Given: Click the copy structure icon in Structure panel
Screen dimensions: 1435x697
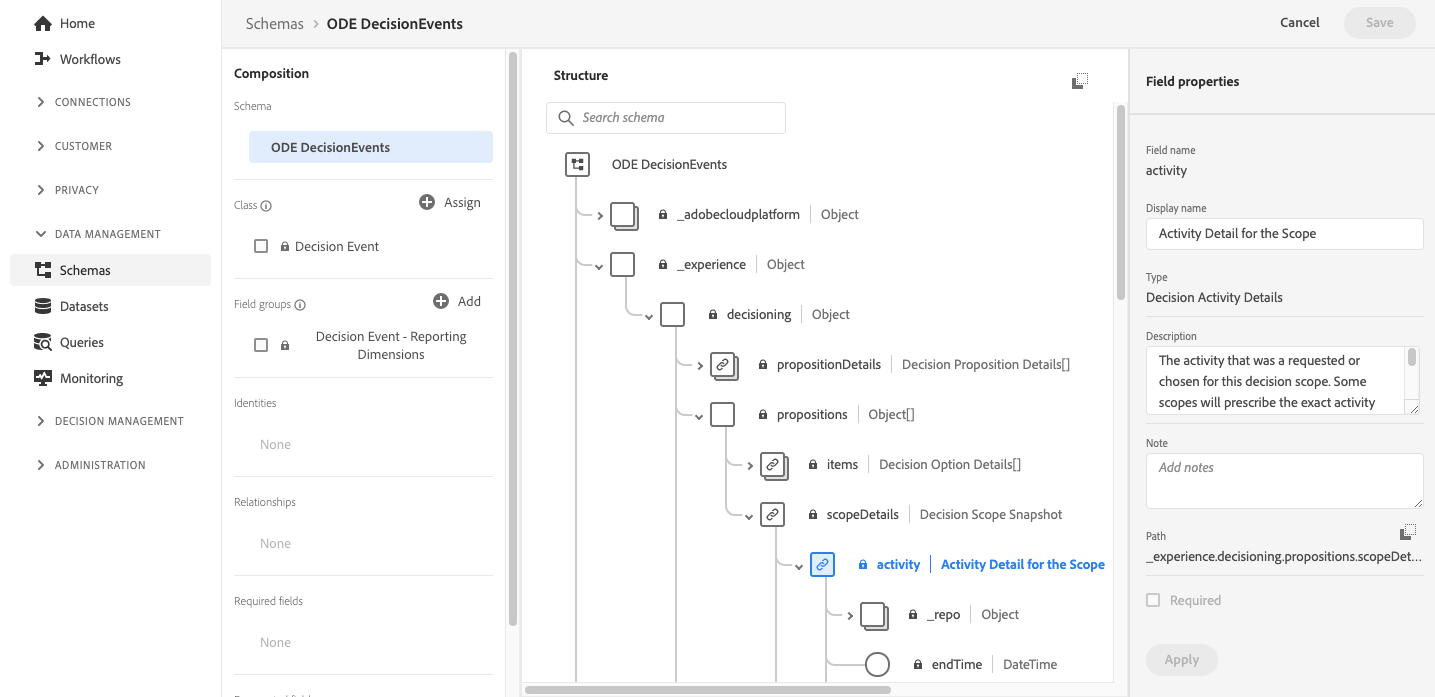Looking at the screenshot, I should 1079,81.
